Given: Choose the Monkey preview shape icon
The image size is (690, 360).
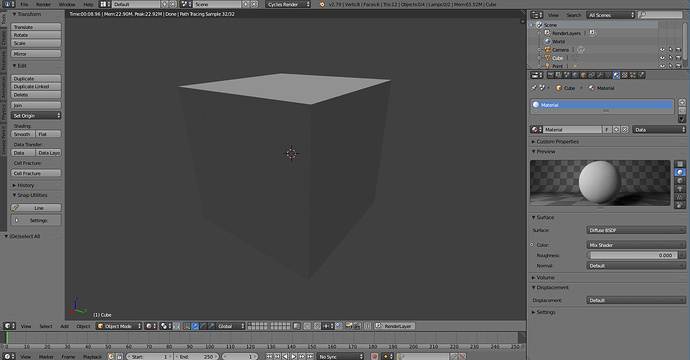Looking at the screenshot, I should tap(680, 189).
